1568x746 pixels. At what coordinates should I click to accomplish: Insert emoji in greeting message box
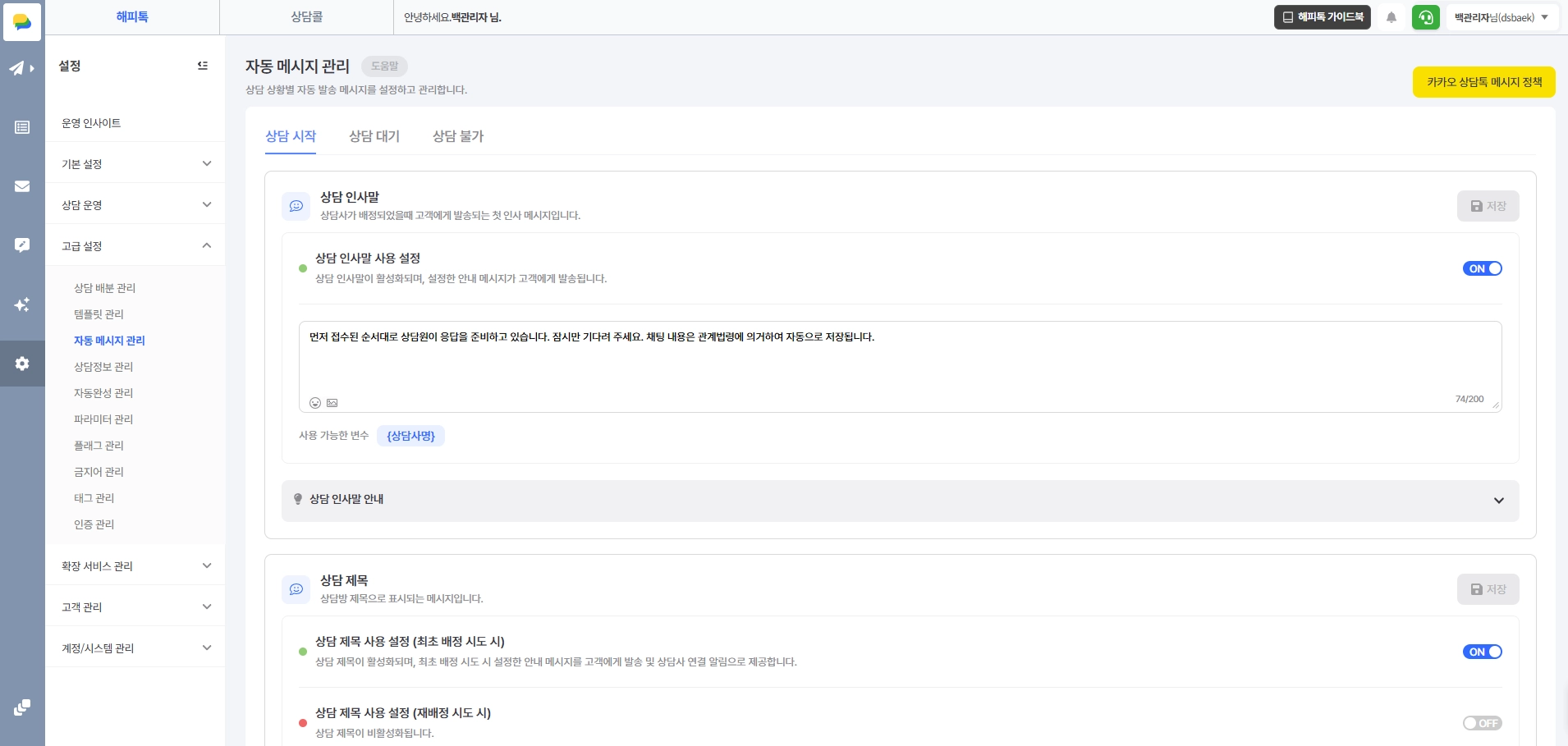coord(315,403)
